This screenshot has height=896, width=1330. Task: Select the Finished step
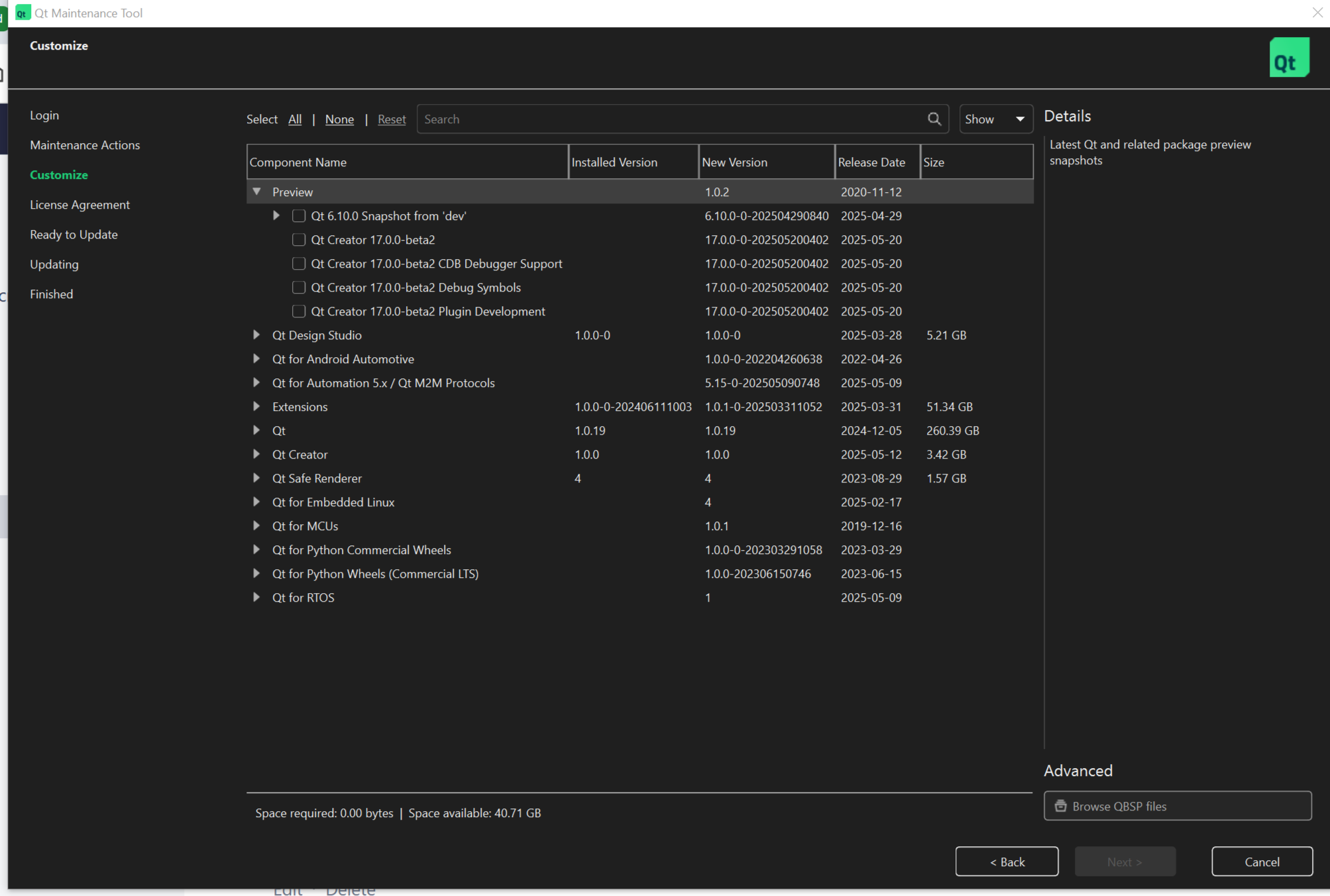click(x=52, y=294)
